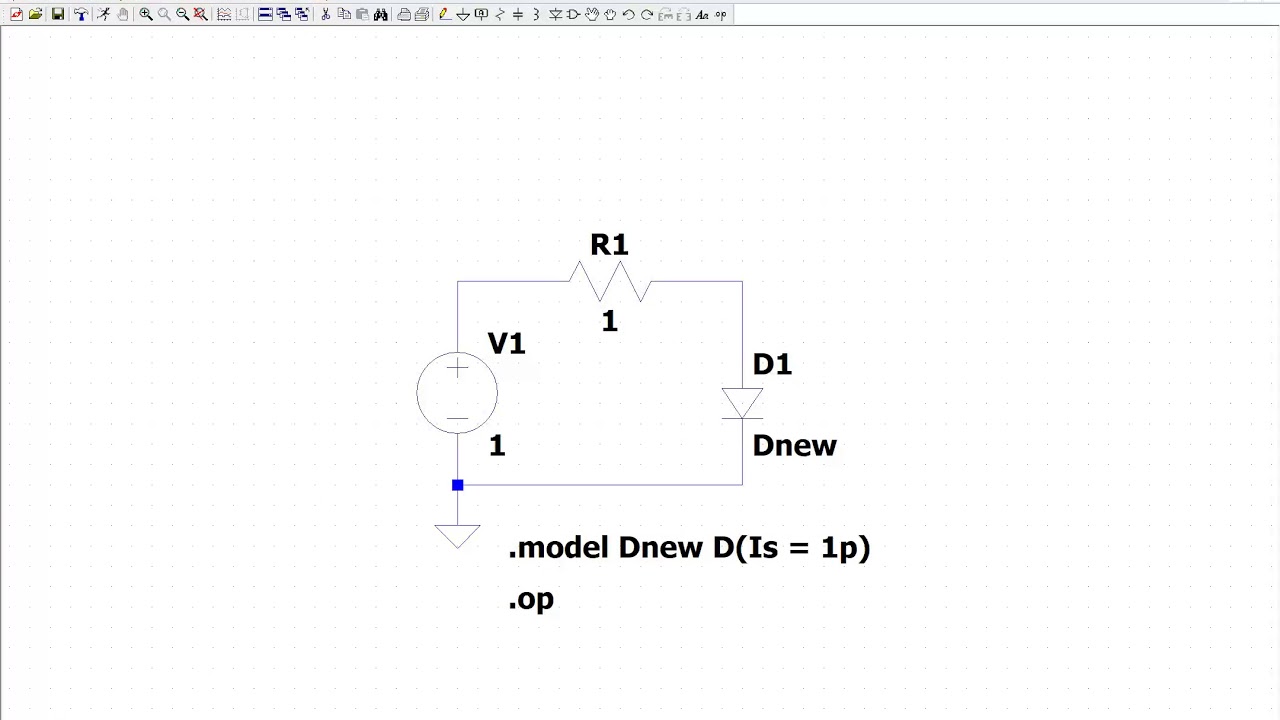Open a file with the folder icon

(36, 14)
